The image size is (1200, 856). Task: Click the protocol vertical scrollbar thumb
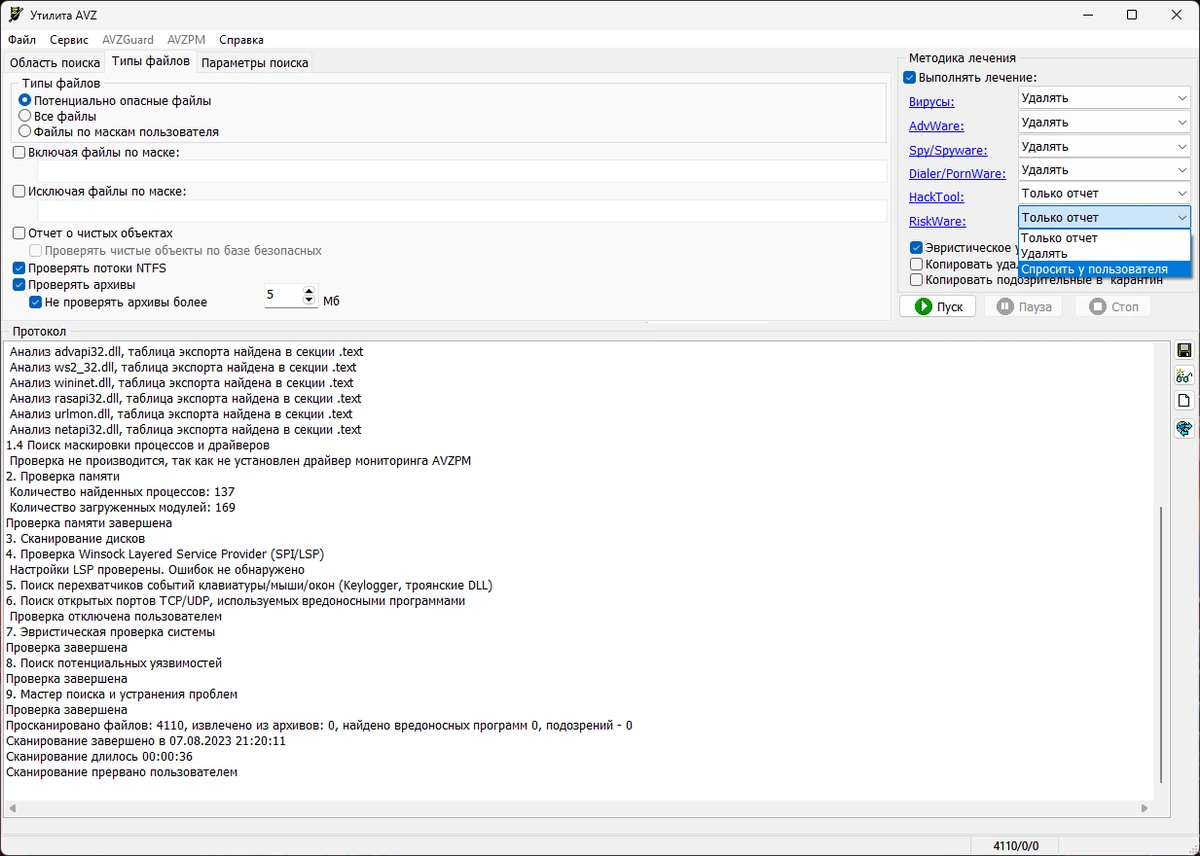click(1160, 644)
